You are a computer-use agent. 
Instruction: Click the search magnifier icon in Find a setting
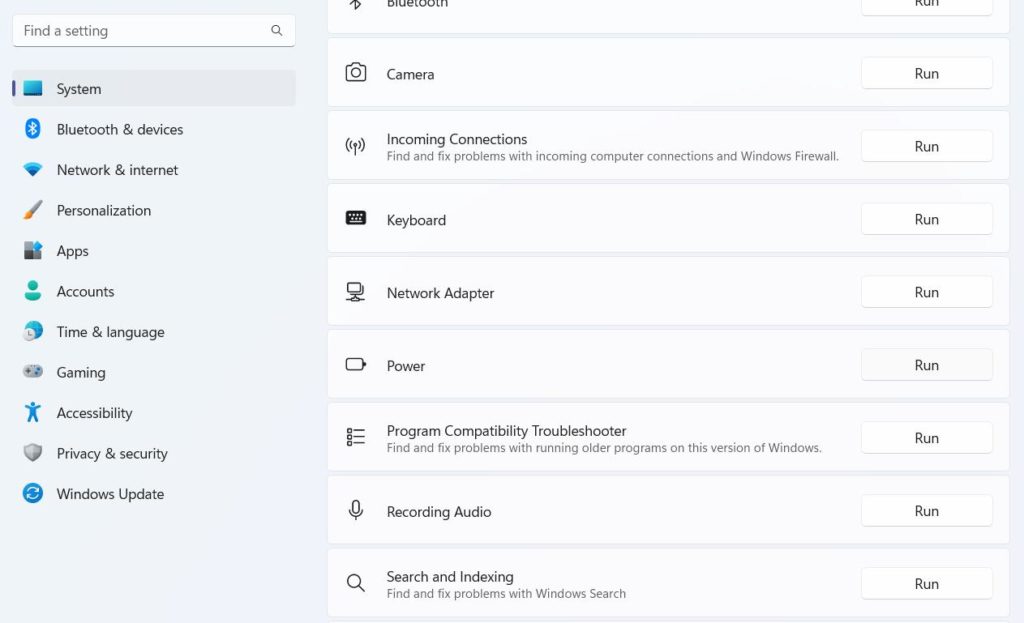click(x=276, y=30)
